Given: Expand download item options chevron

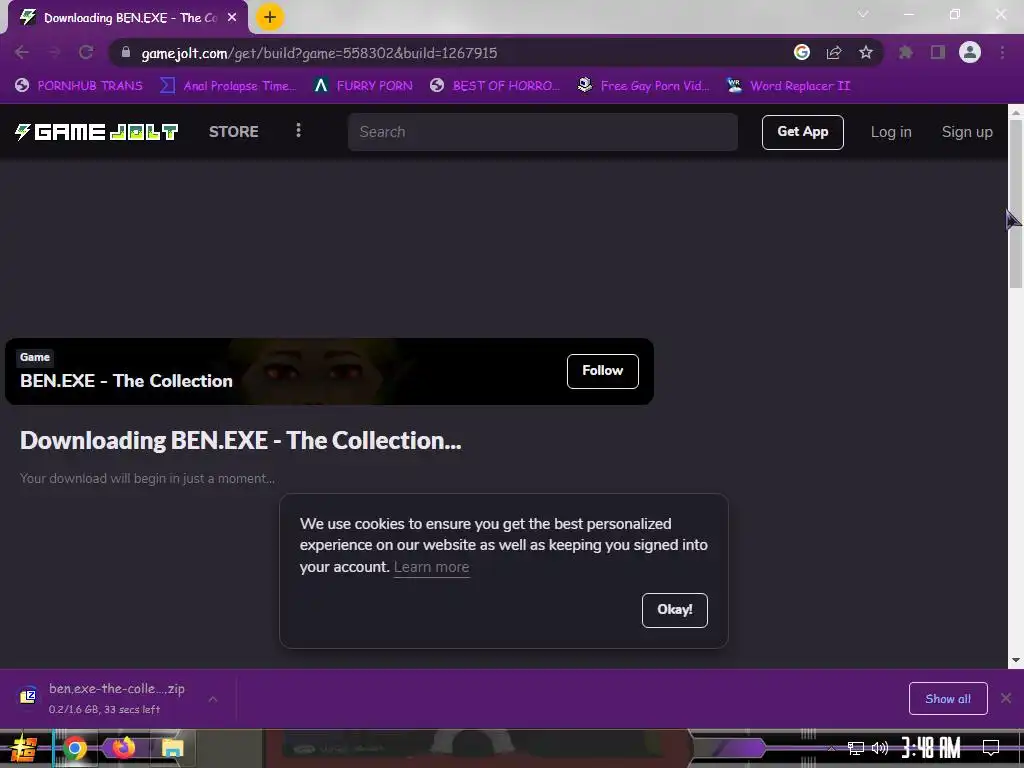Looking at the screenshot, I should pos(213,699).
